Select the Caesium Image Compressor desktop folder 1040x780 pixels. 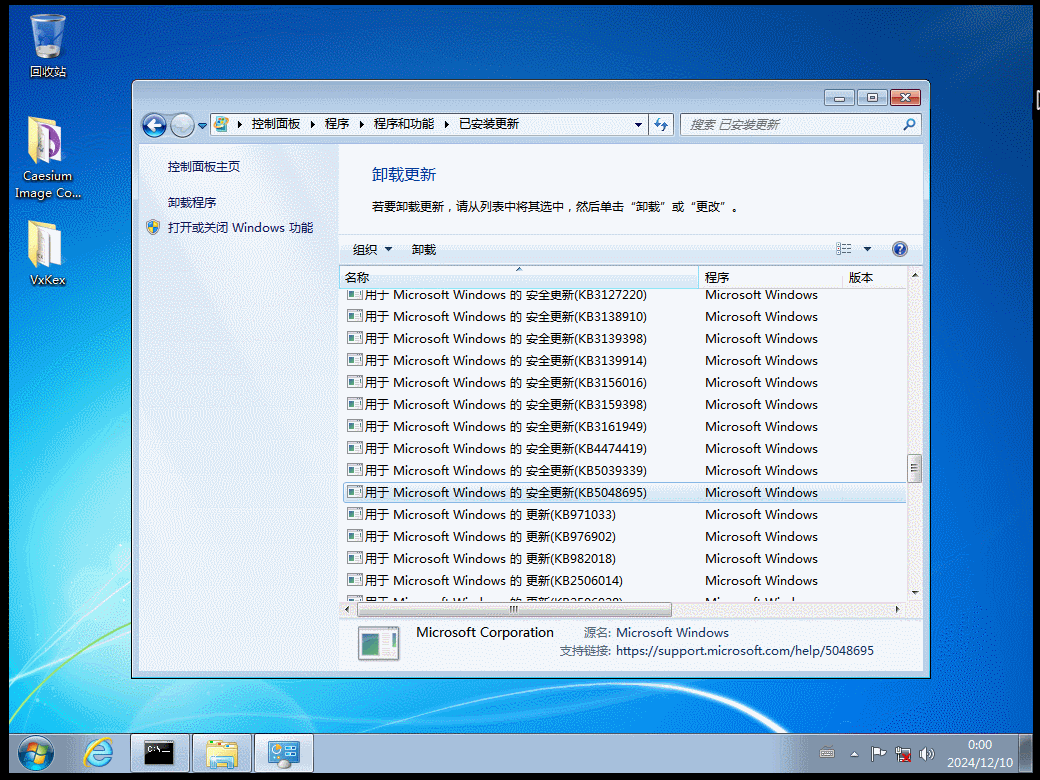48,158
